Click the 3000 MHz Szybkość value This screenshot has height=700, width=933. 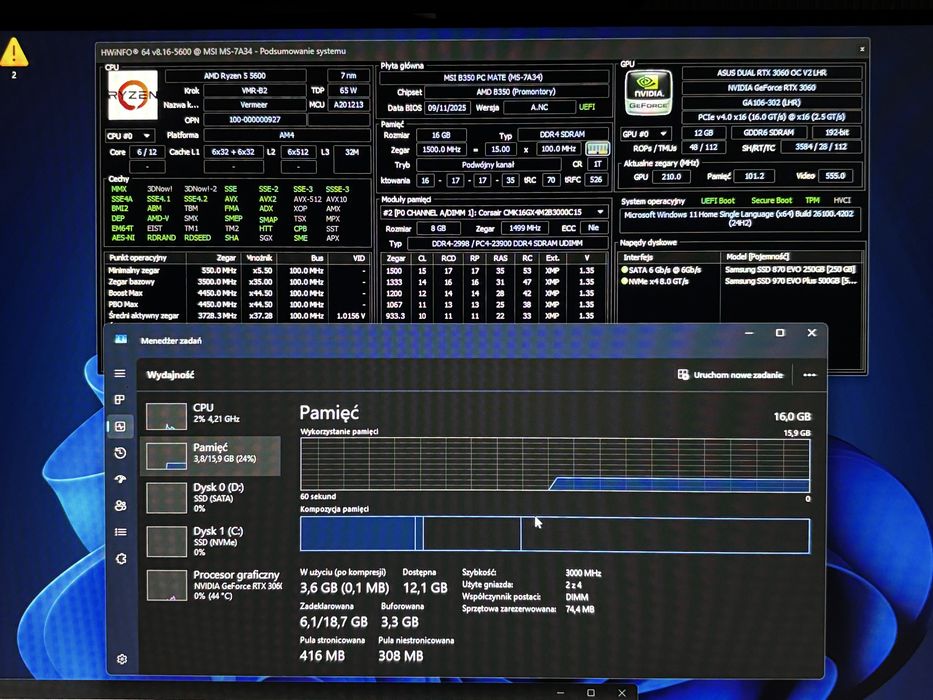coord(583,573)
